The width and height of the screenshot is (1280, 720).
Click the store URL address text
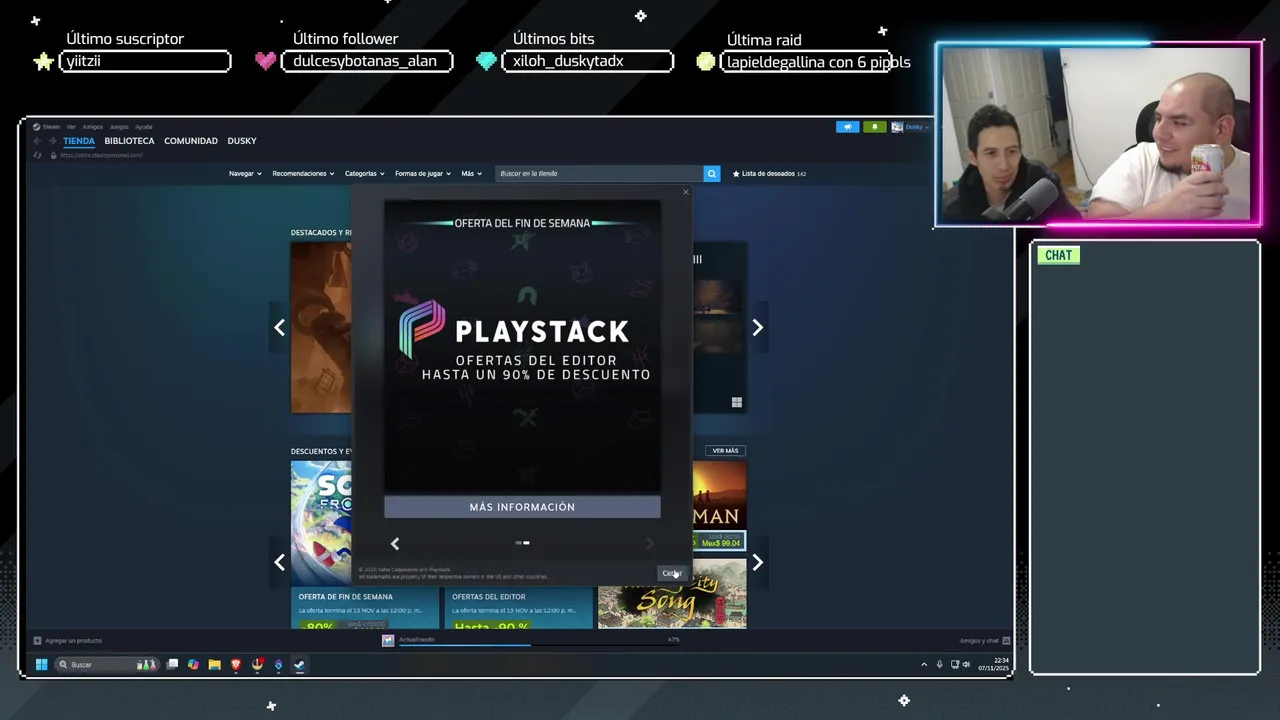point(101,155)
